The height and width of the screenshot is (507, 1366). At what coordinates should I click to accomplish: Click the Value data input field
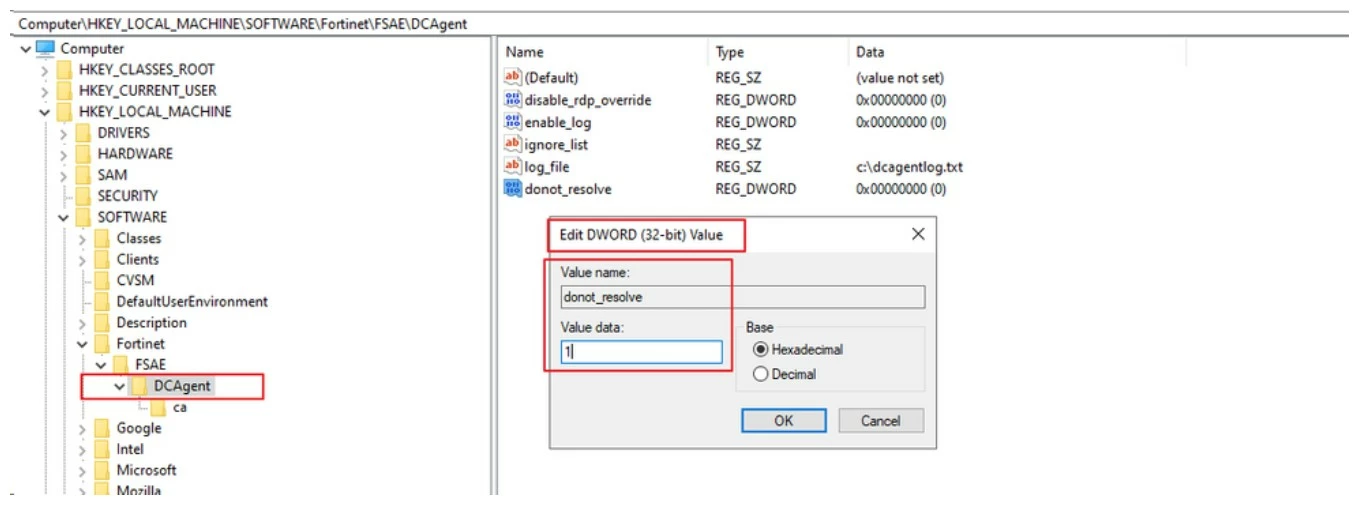coord(641,352)
